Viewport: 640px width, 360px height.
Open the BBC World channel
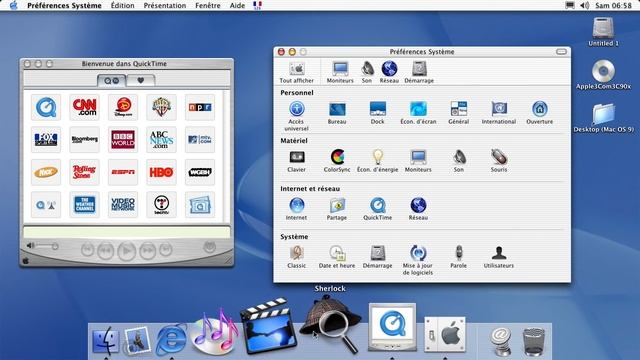coord(123,140)
